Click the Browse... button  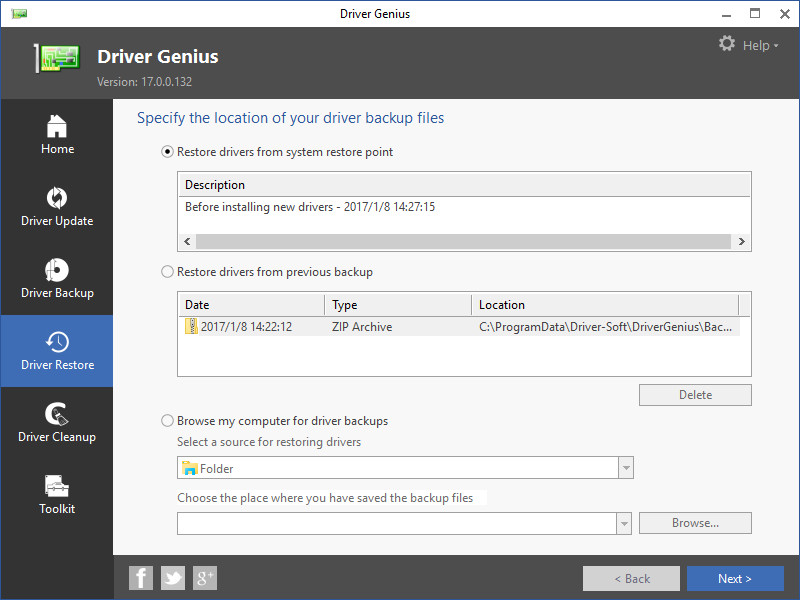(x=695, y=523)
